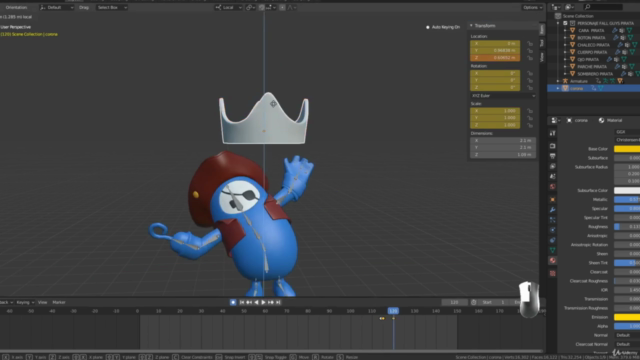The image size is (640, 360).
Task: Click the search magnifier in the outliner
Action: 588,7
